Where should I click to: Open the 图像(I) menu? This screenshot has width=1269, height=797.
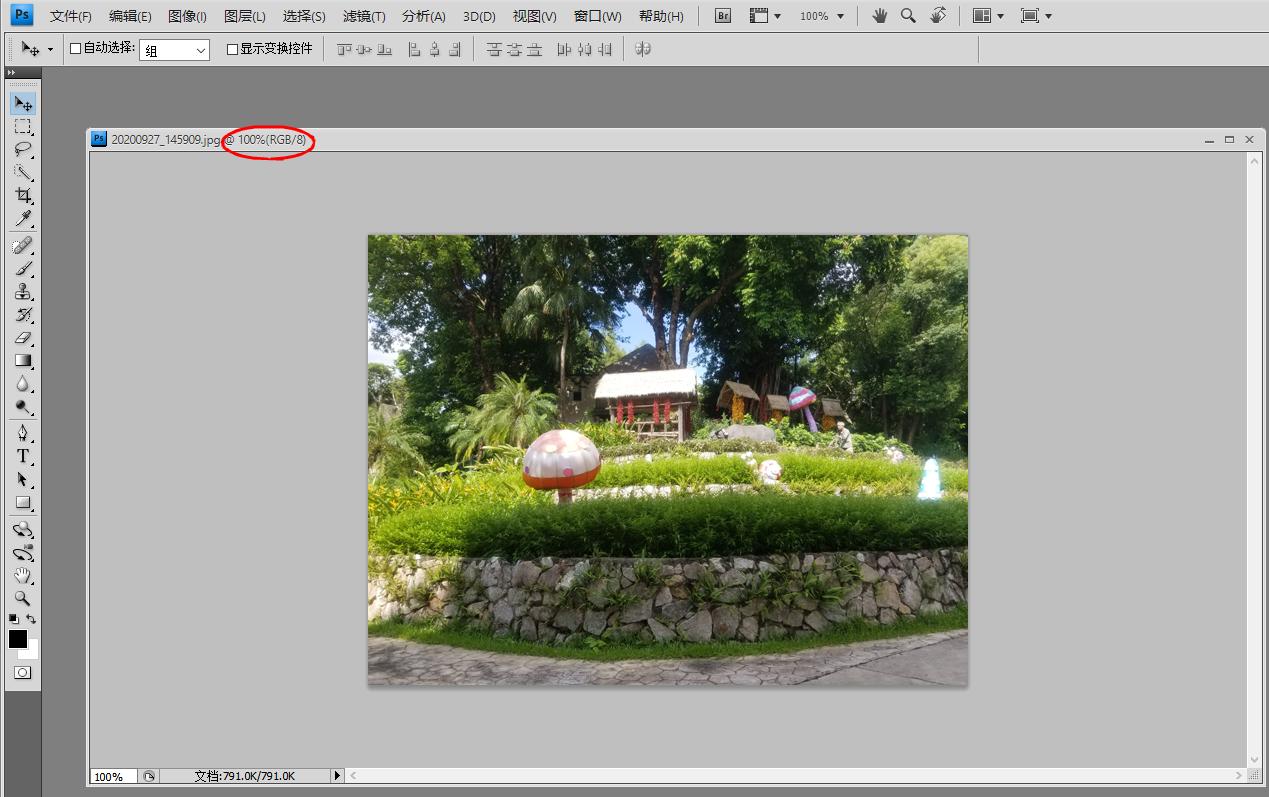(187, 16)
